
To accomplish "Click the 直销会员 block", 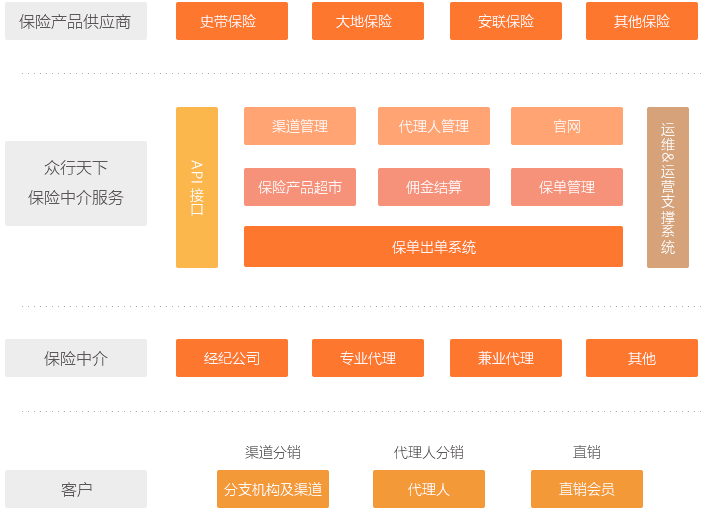I will [x=586, y=489].
